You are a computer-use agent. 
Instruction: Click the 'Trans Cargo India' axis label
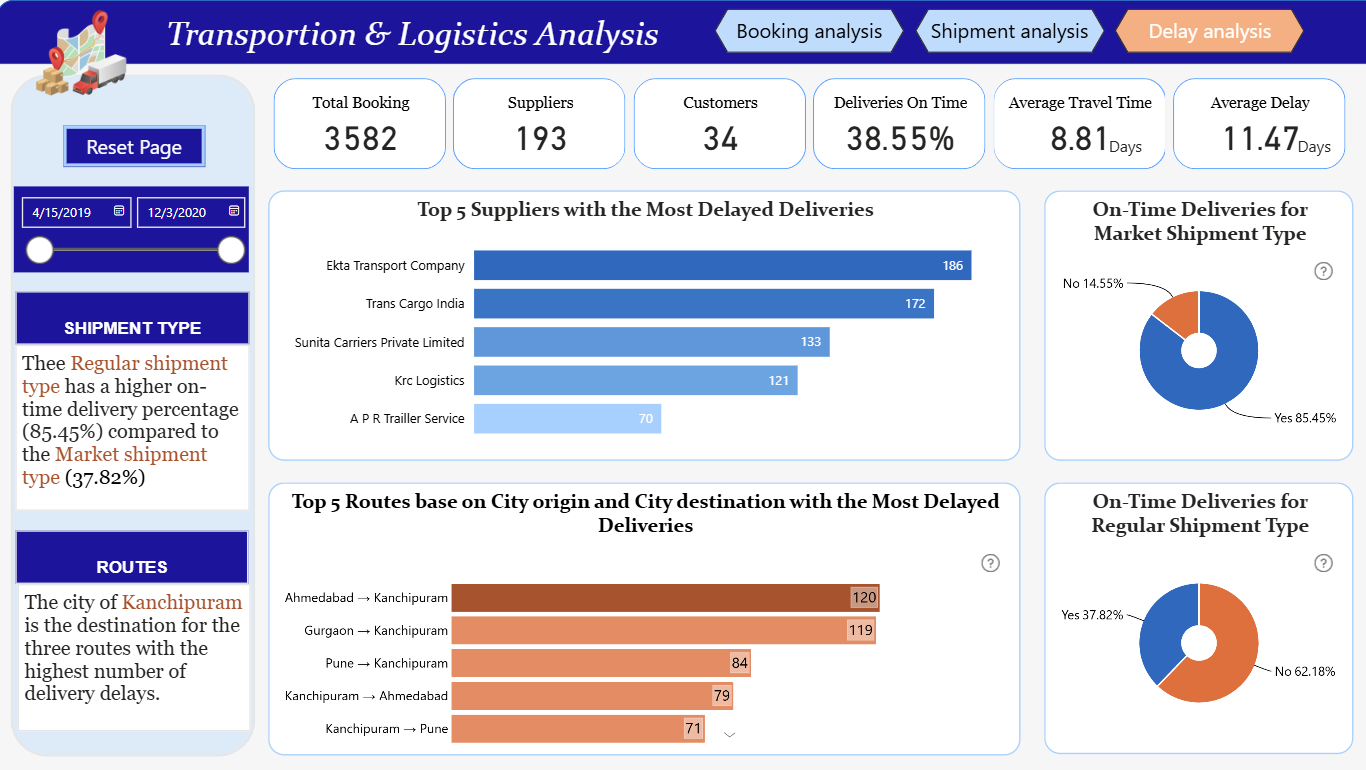pyautogui.click(x=416, y=304)
